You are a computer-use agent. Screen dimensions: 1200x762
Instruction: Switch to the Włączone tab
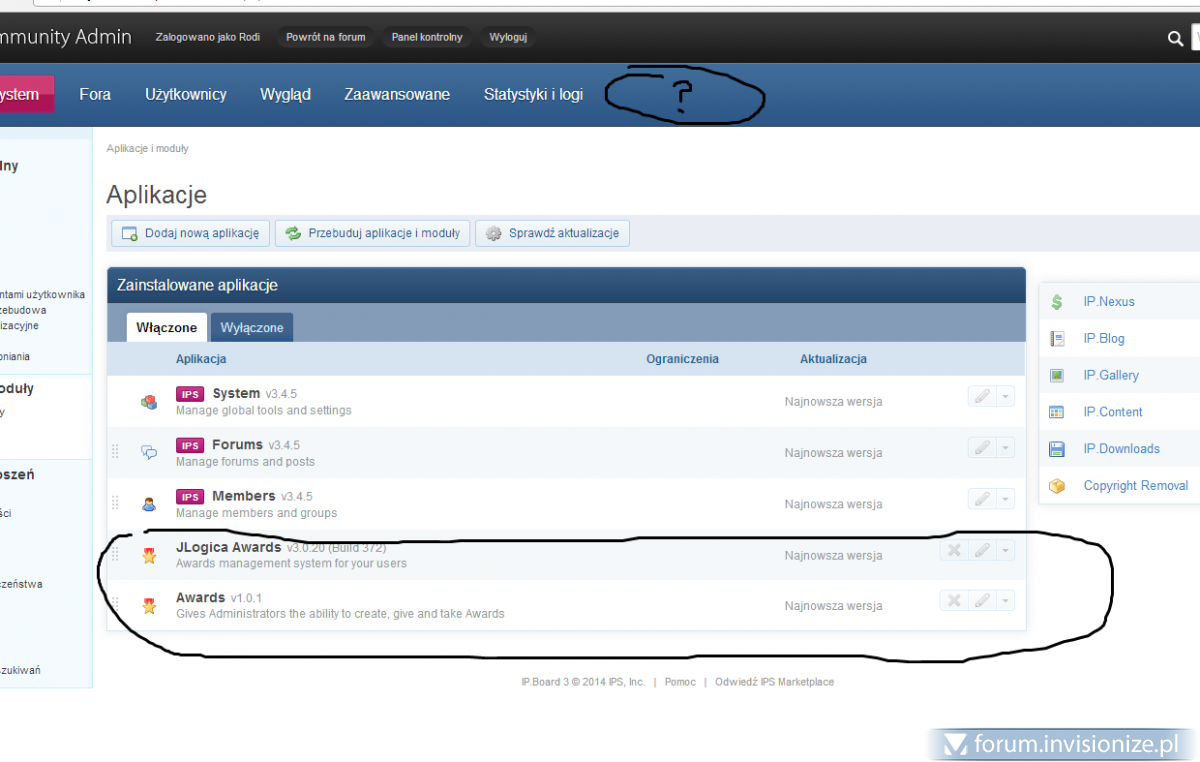167,327
